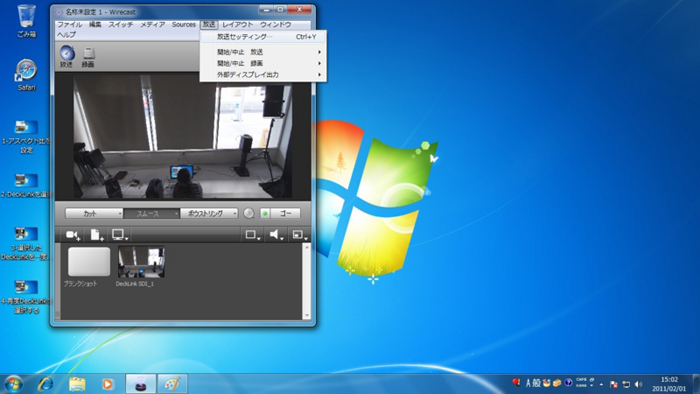The width and height of the screenshot is (700, 394).
Task: Select the 3-選択したDeckLink desktop icon
Action: point(26,244)
